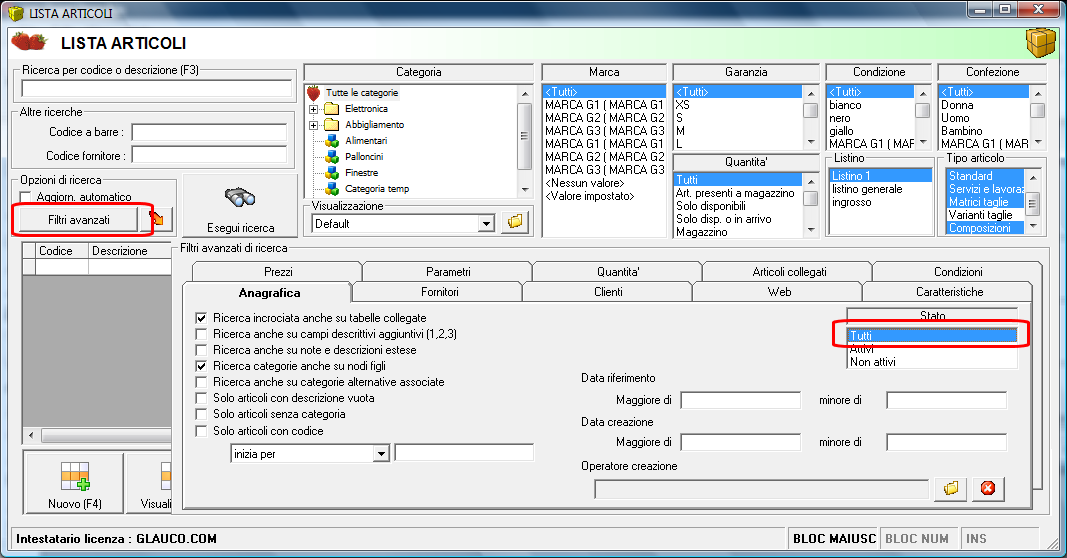This screenshot has height=558, width=1067.
Task: Click the Filtri avanzati button
Action: (78, 220)
